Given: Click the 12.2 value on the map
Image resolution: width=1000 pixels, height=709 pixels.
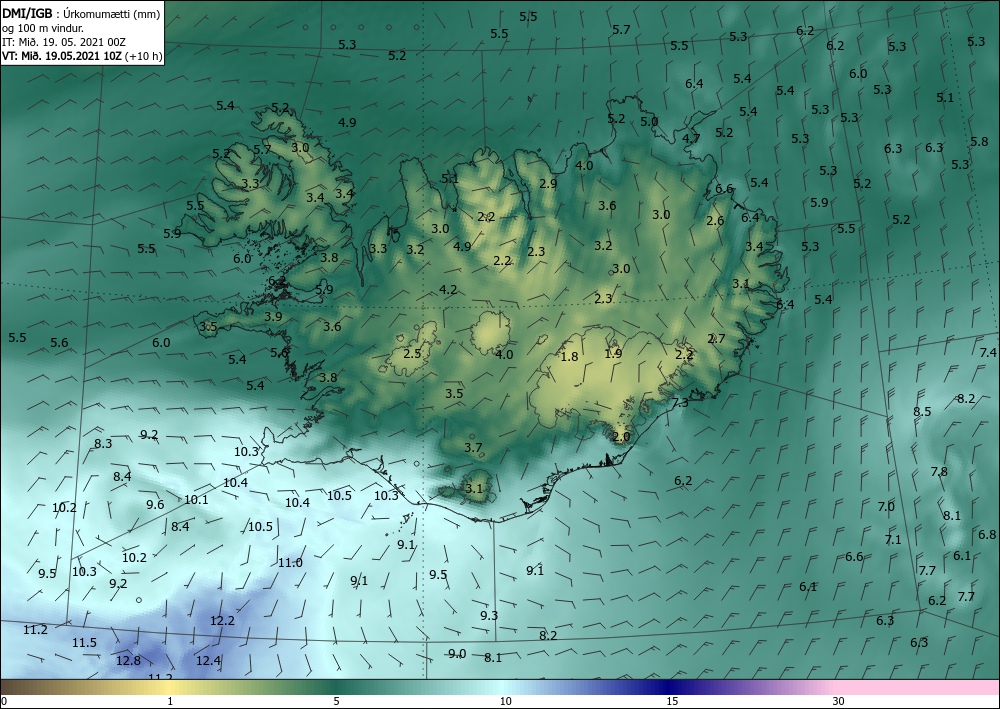Looking at the screenshot, I should [222, 620].
